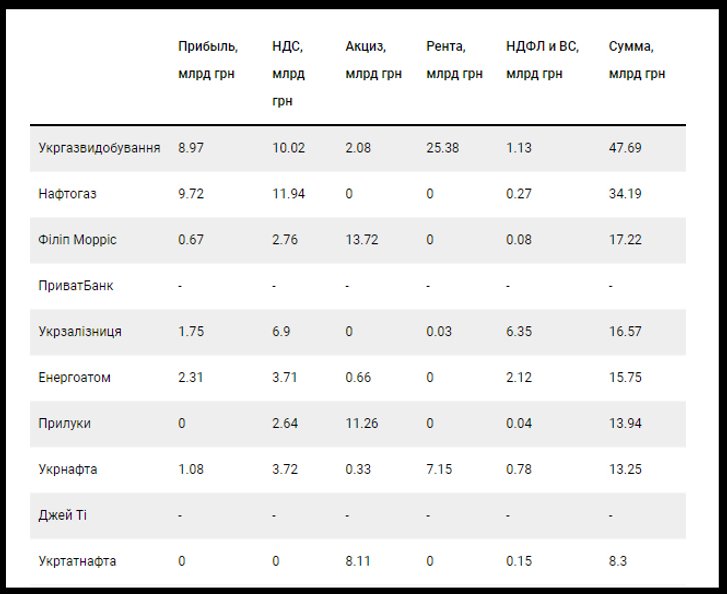This screenshot has width=727, height=594.
Task: Select the Сумма column header
Action: pos(637,60)
